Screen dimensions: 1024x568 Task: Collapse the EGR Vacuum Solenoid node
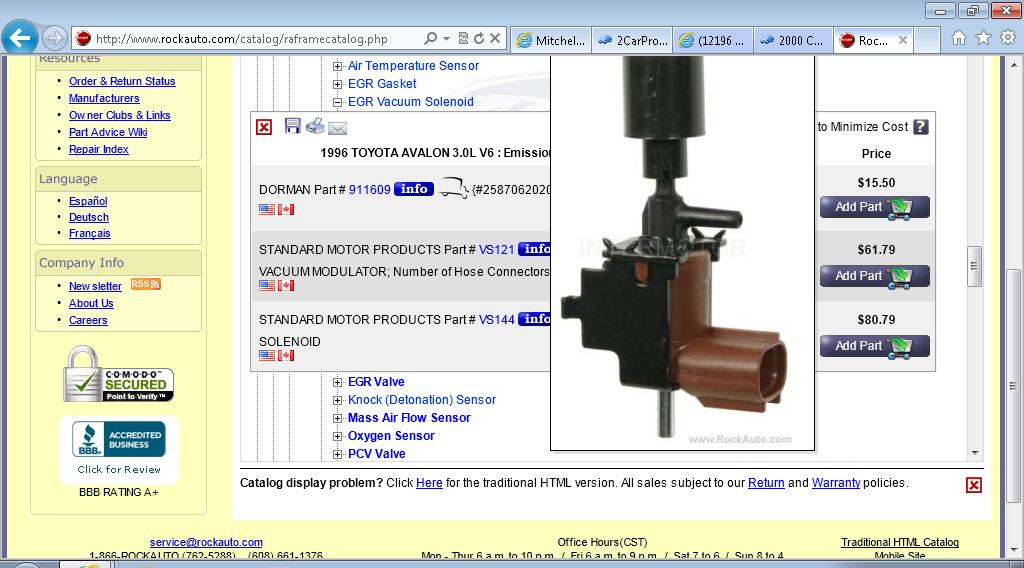[x=338, y=103]
